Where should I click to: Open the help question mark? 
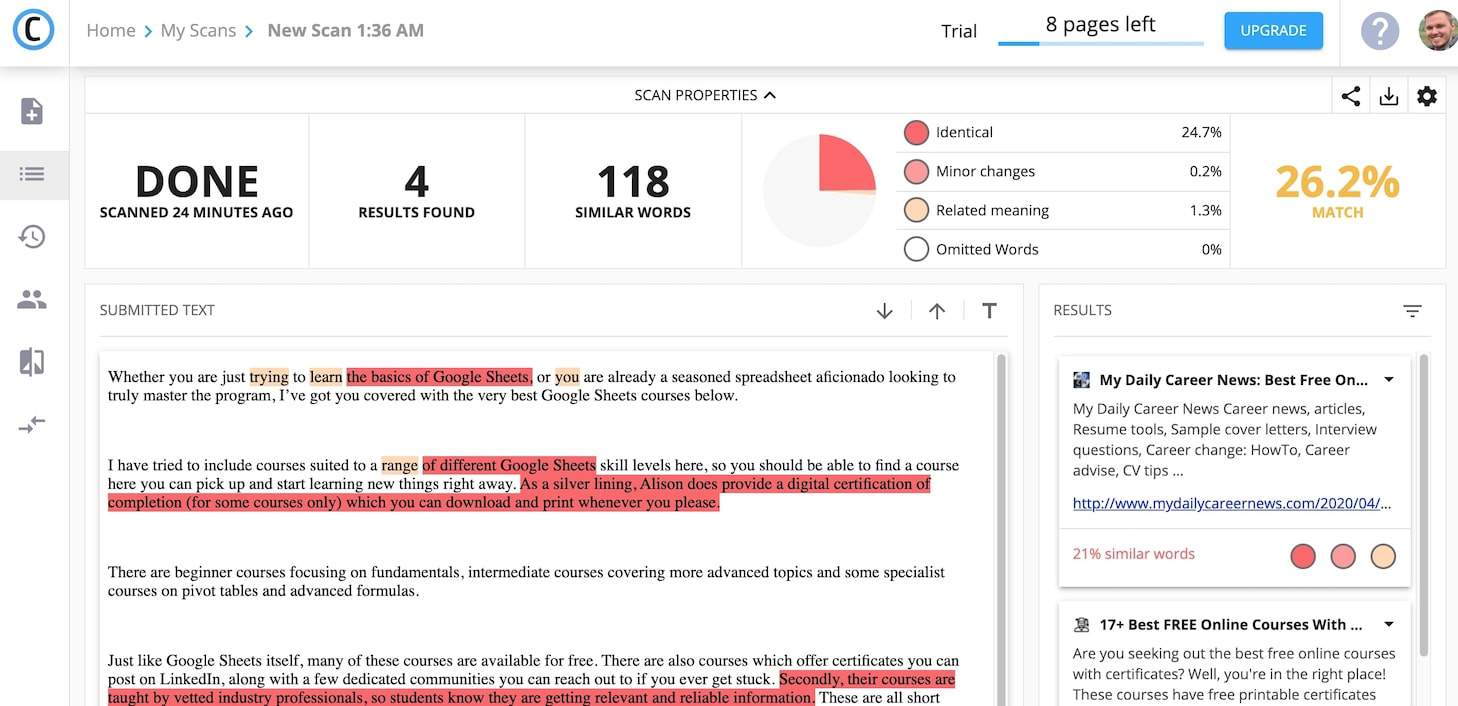click(x=1380, y=31)
